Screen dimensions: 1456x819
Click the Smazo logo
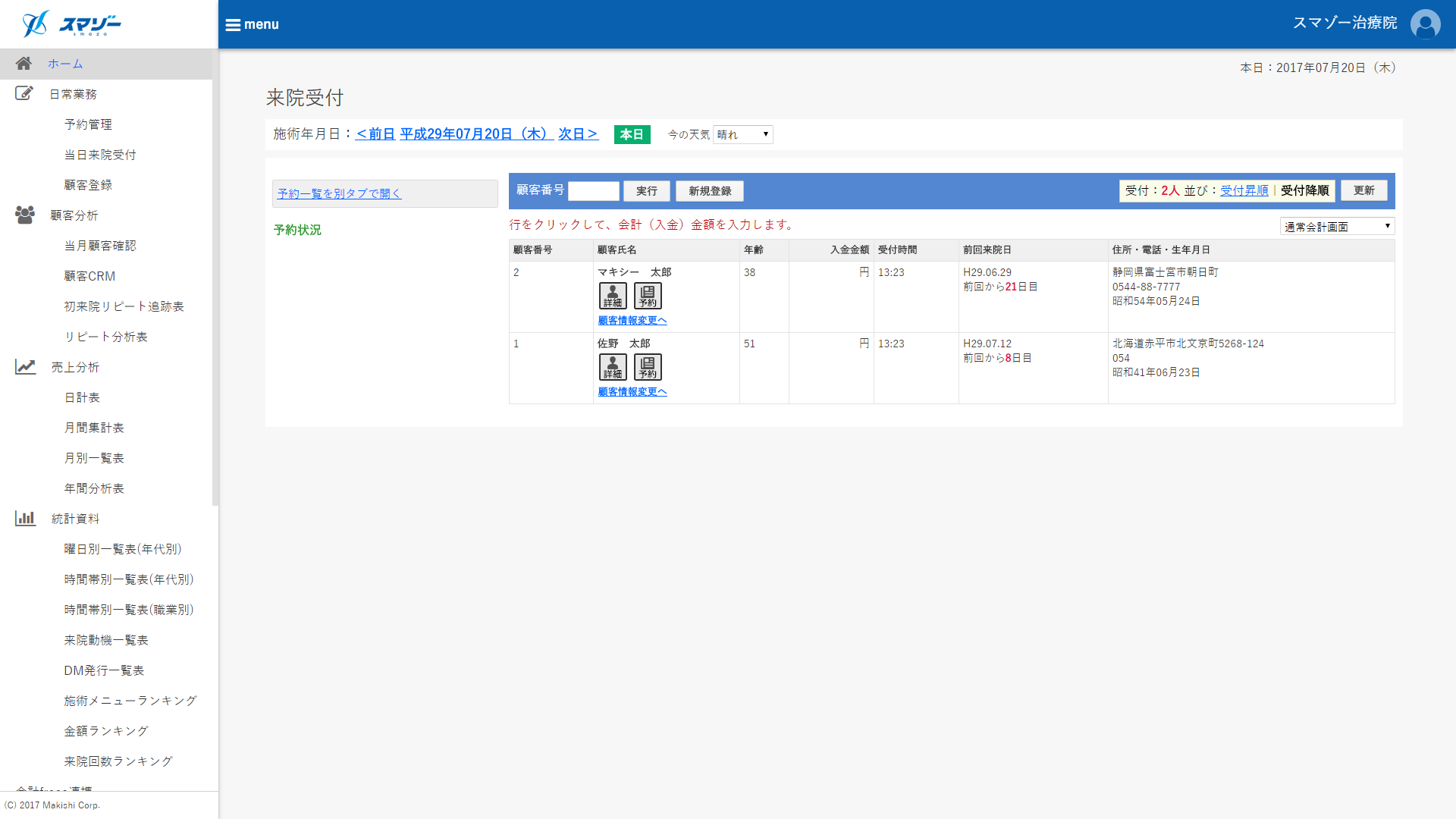71,24
